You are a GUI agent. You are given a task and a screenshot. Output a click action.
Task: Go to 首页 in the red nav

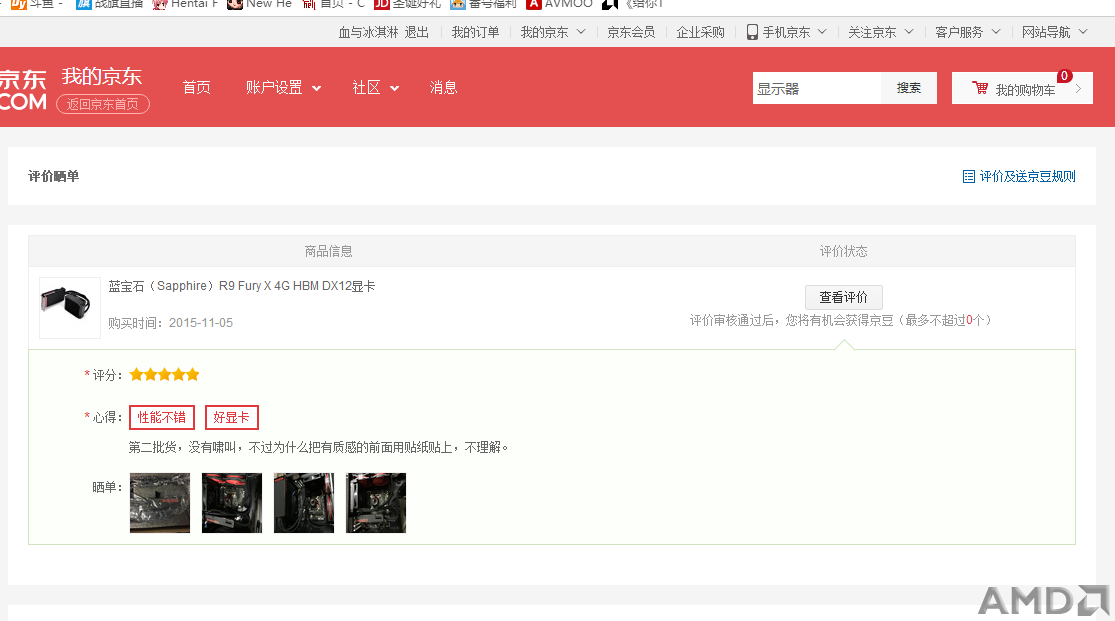(x=196, y=87)
